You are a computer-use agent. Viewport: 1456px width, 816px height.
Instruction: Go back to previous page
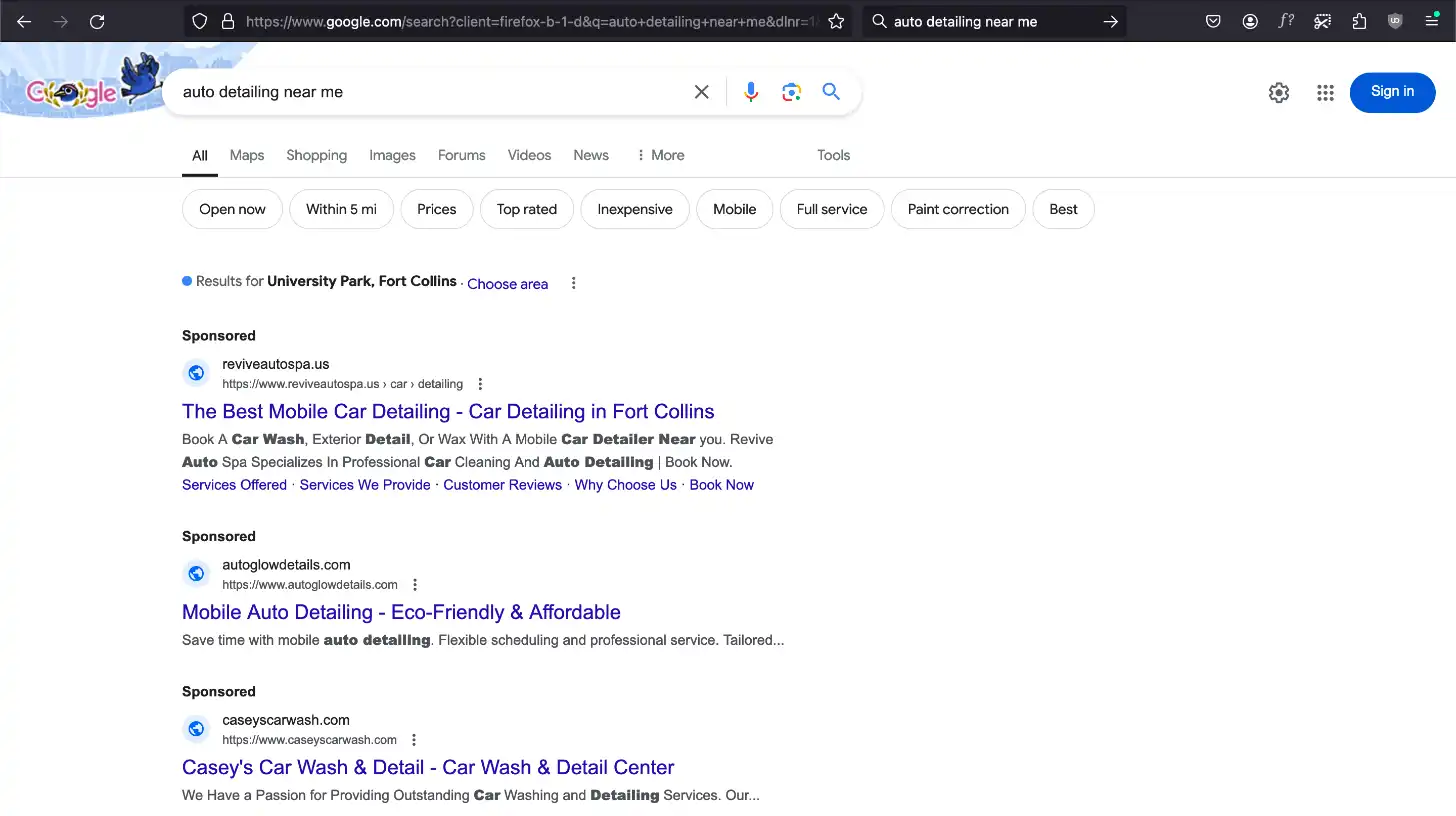(x=24, y=21)
